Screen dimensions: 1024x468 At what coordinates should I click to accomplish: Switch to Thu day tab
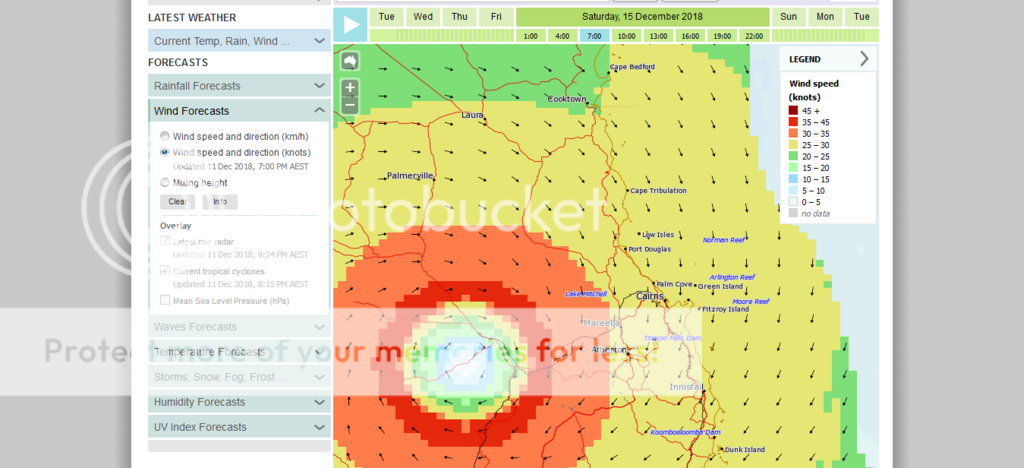click(459, 17)
